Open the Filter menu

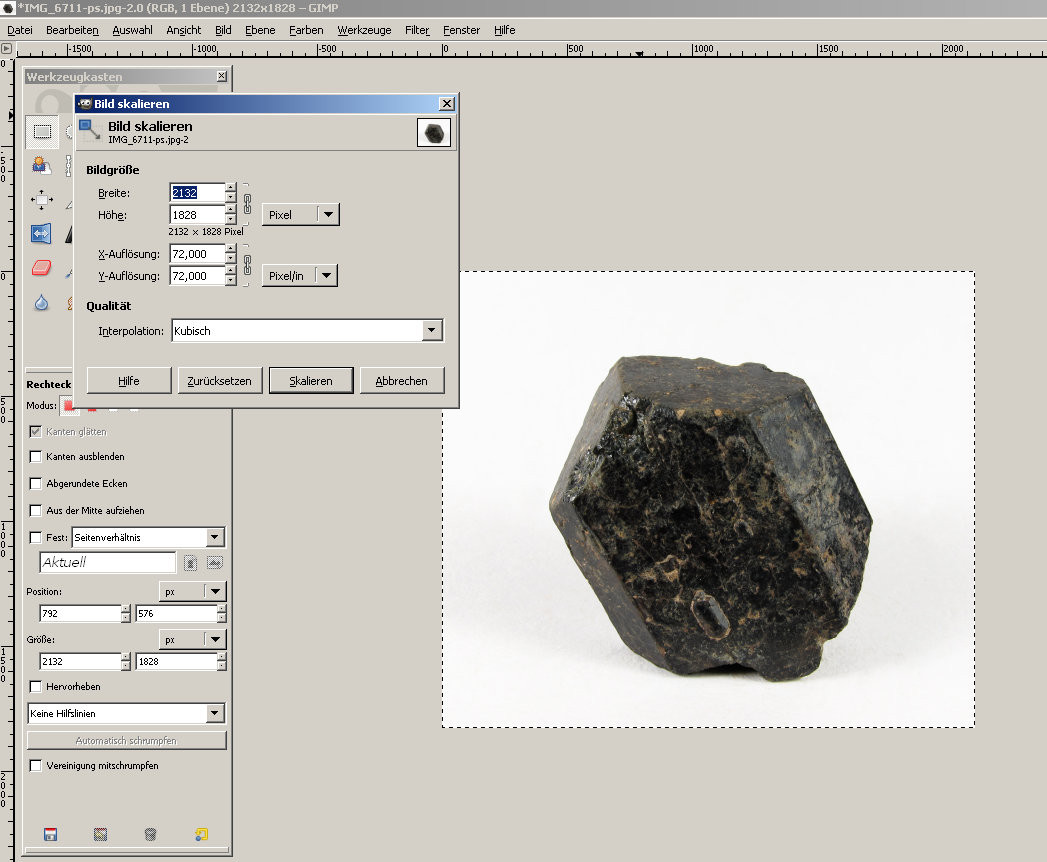417,30
